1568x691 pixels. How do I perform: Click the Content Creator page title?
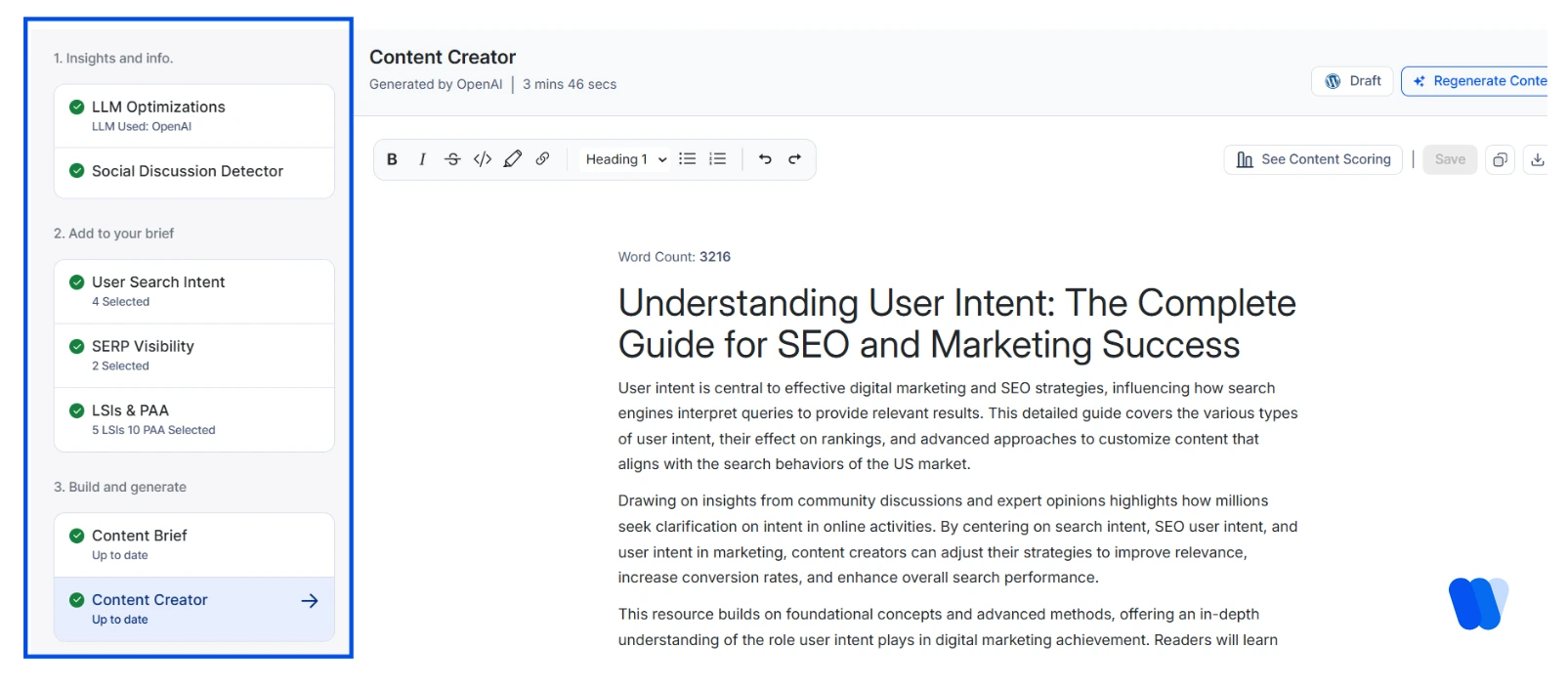coord(443,57)
